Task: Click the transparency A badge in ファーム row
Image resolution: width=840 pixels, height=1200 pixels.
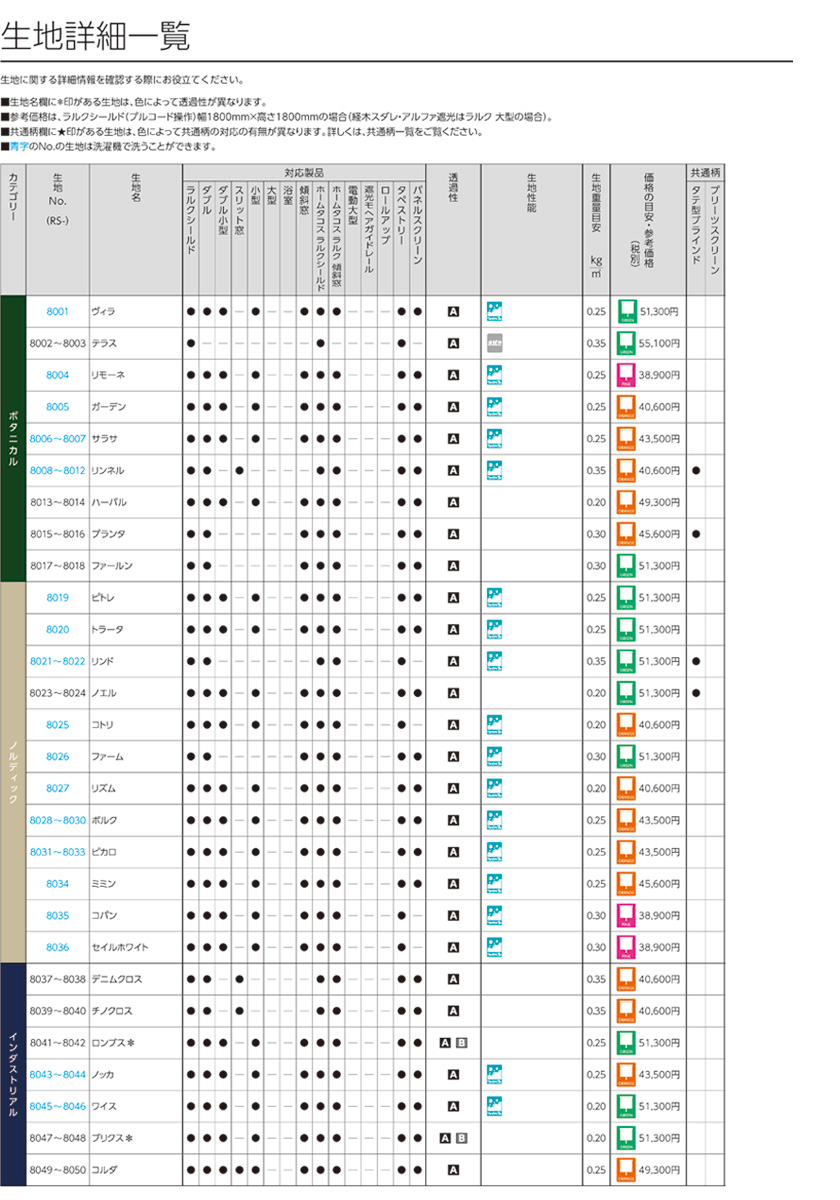Action: tap(453, 756)
